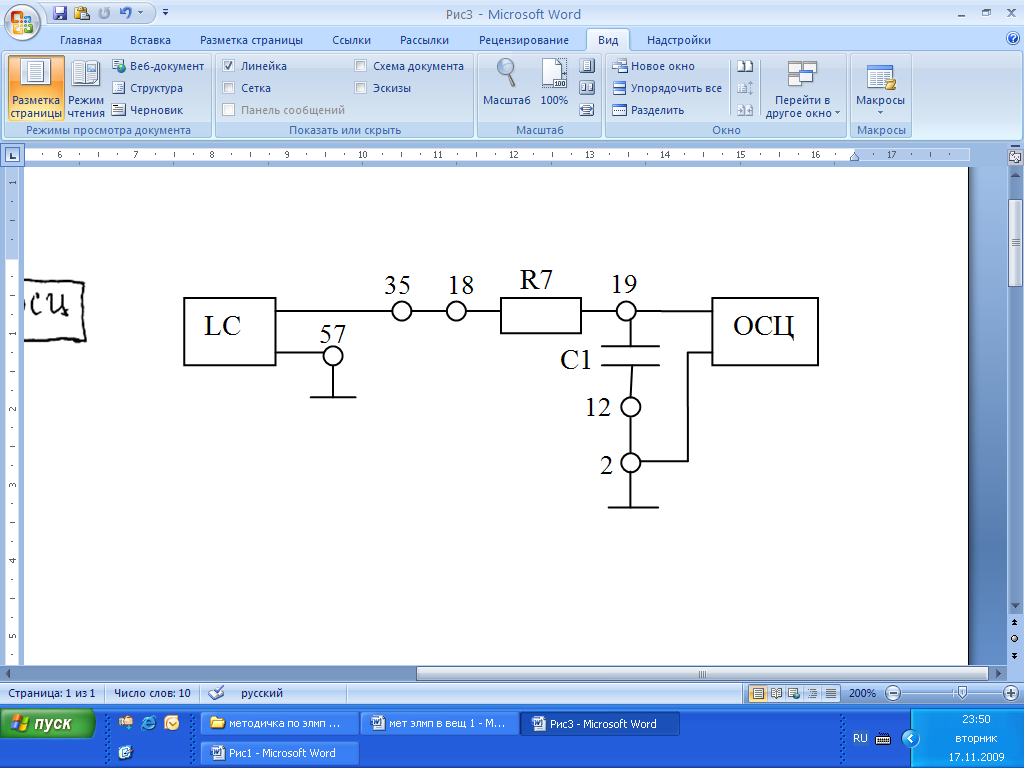Viewport: 1024px width, 768px height.
Task: Click the right indent marker on ruler
Action: (854, 156)
